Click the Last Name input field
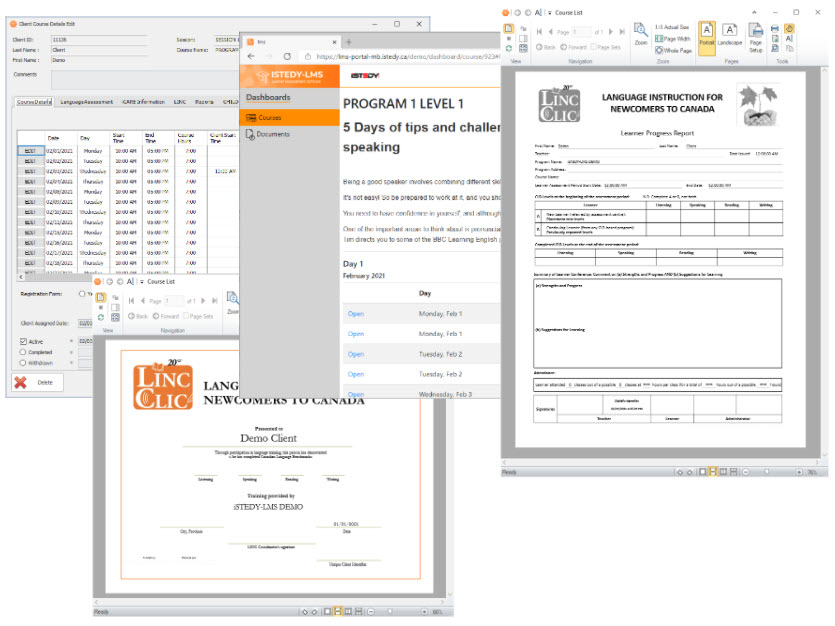Screen dimensions: 835x626 99,50
